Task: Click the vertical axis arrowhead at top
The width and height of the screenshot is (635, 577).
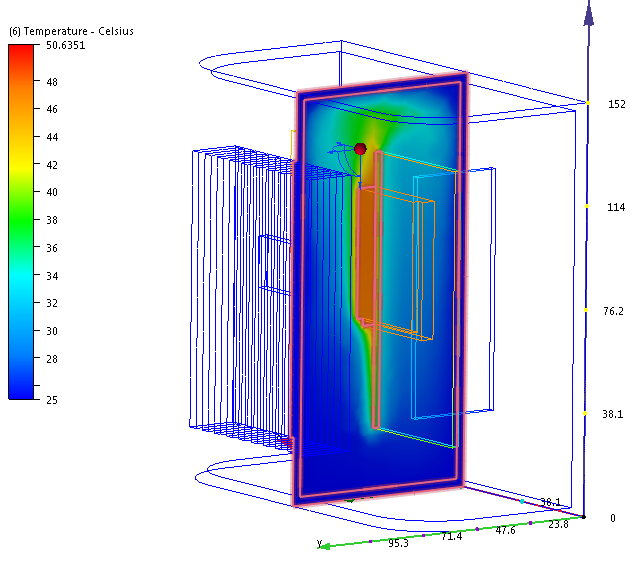Action: pos(589,15)
